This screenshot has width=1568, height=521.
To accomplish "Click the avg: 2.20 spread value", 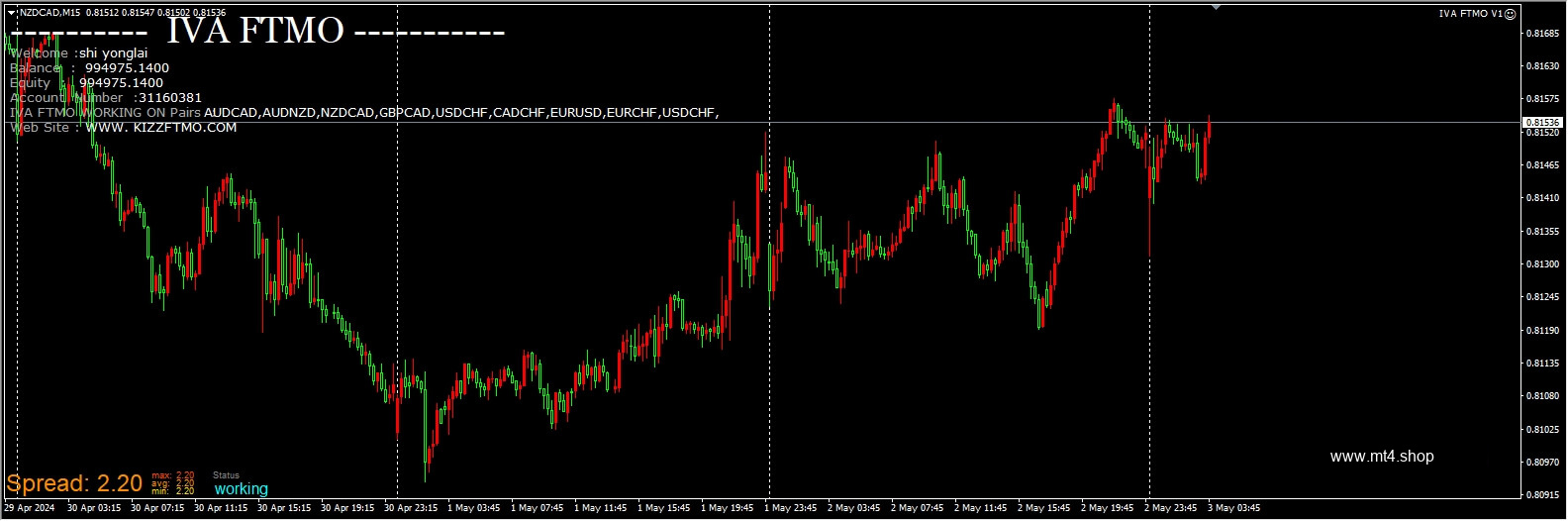I will [172, 483].
